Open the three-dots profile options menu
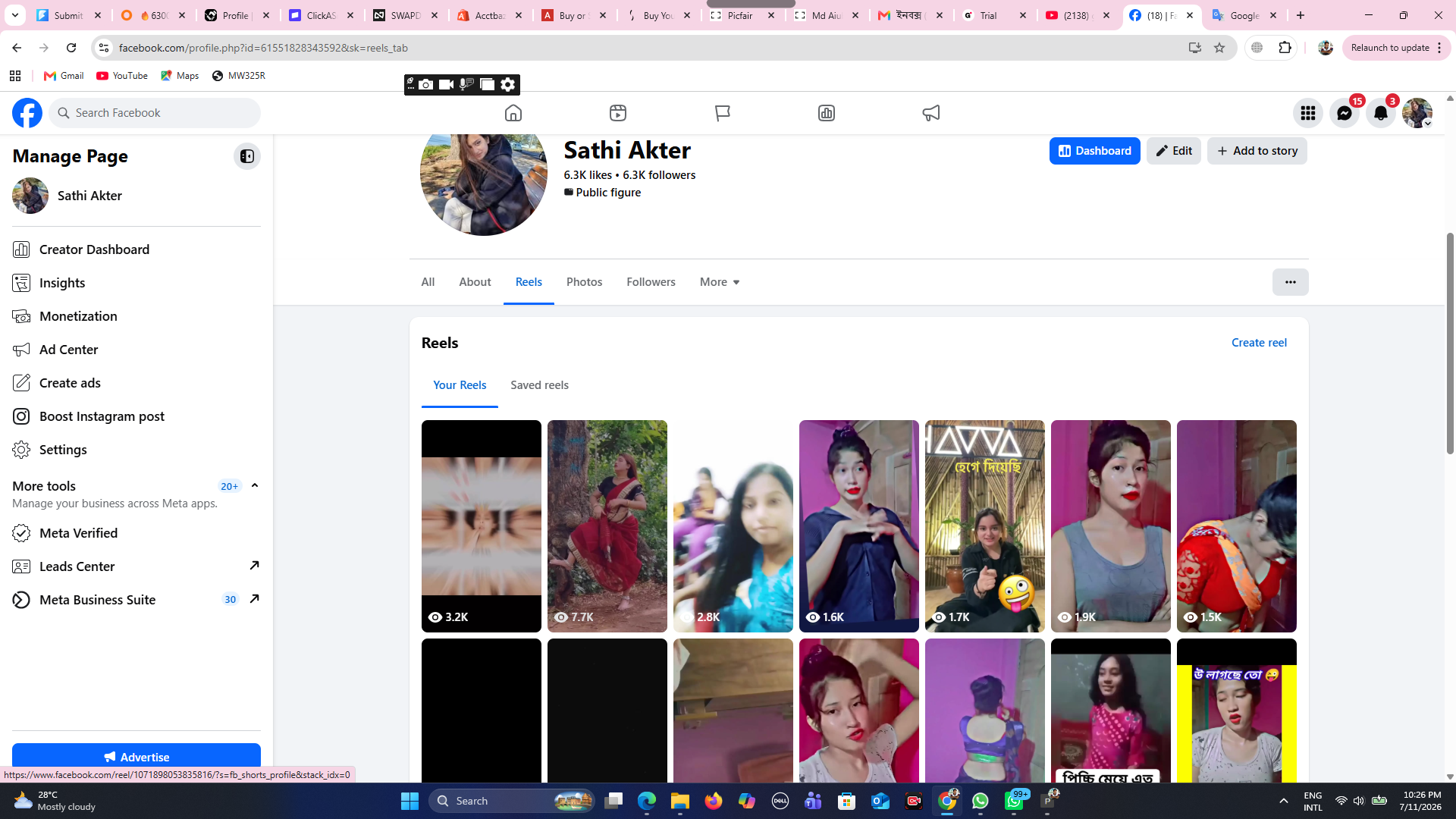This screenshot has width=1456, height=819. [x=1291, y=282]
